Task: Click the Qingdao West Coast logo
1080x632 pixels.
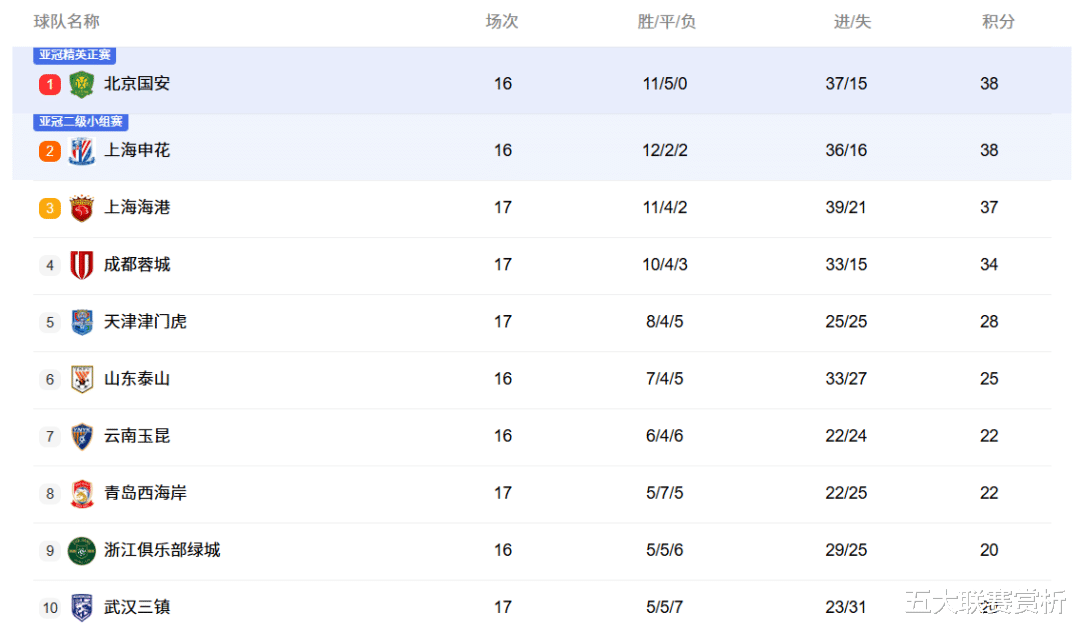Action: 81,494
